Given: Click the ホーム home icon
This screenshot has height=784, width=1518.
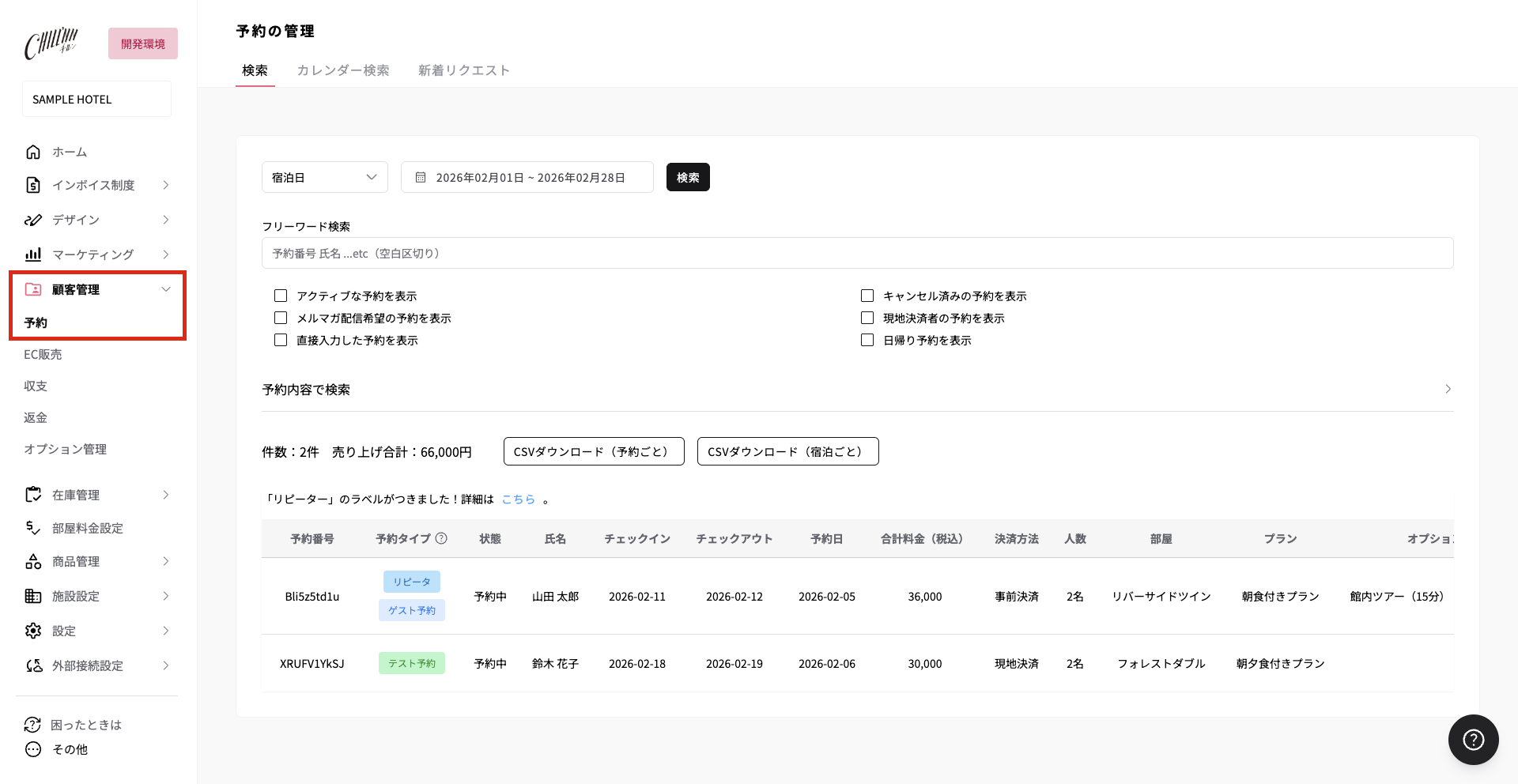Looking at the screenshot, I should [32, 151].
